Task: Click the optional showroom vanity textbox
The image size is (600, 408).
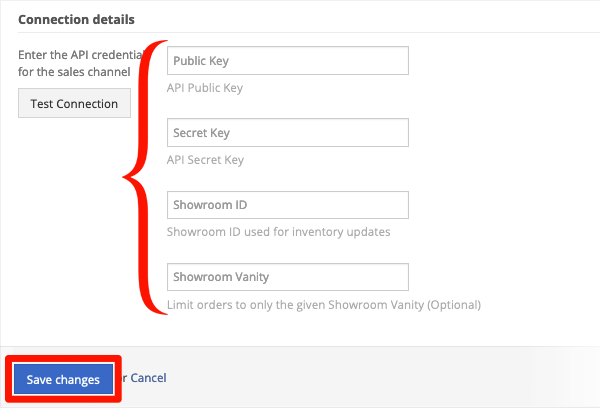Action: [x=288, y=277]
